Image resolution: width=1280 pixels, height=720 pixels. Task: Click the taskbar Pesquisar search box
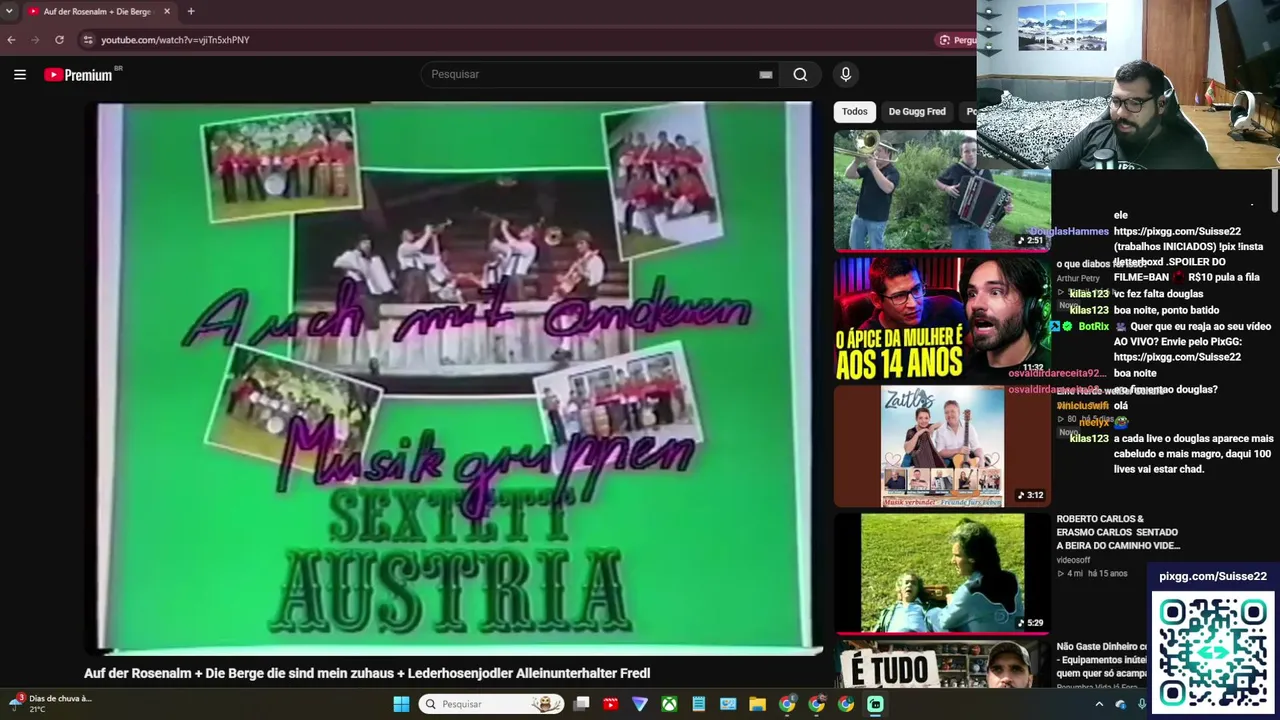click(x=490, y=704)
